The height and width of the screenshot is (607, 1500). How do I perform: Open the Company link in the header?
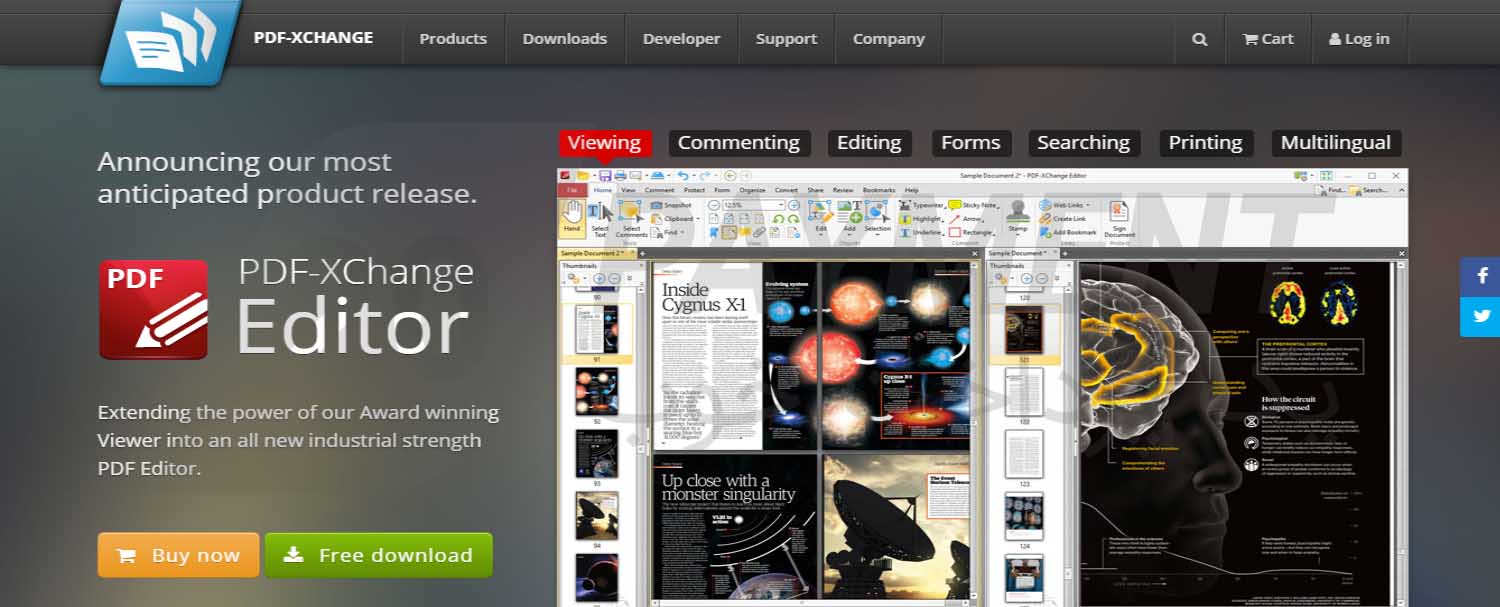click(888, 39)
